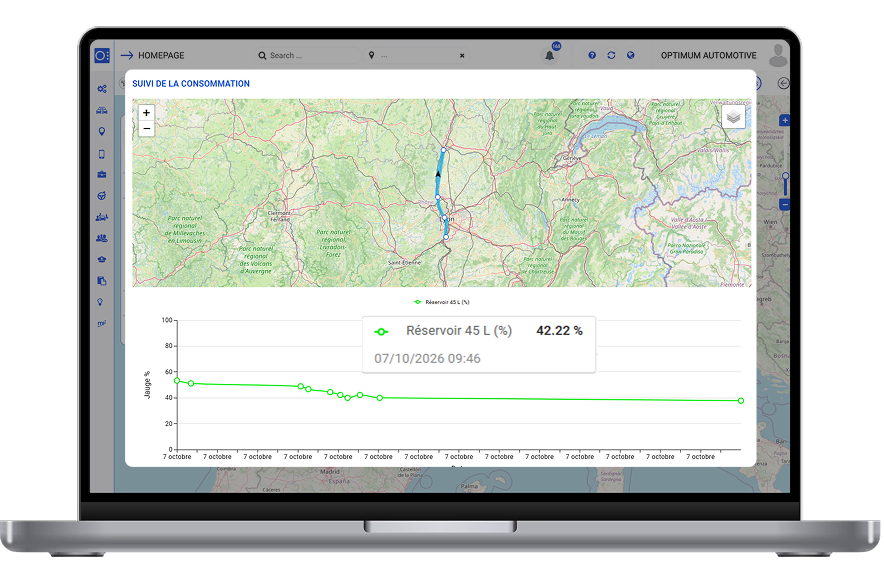Clear the address field with x

[462, 55]
